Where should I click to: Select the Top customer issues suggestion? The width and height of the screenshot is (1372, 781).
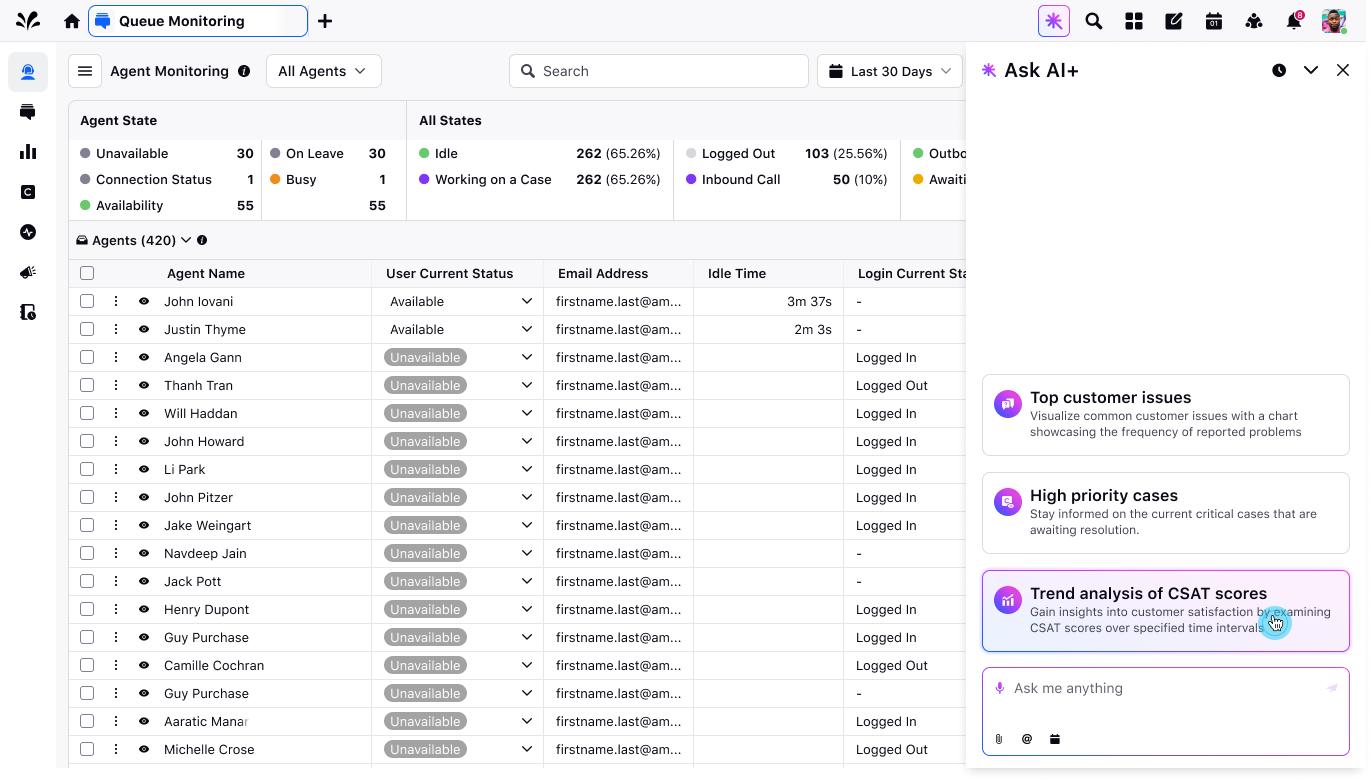(1165, 414)
